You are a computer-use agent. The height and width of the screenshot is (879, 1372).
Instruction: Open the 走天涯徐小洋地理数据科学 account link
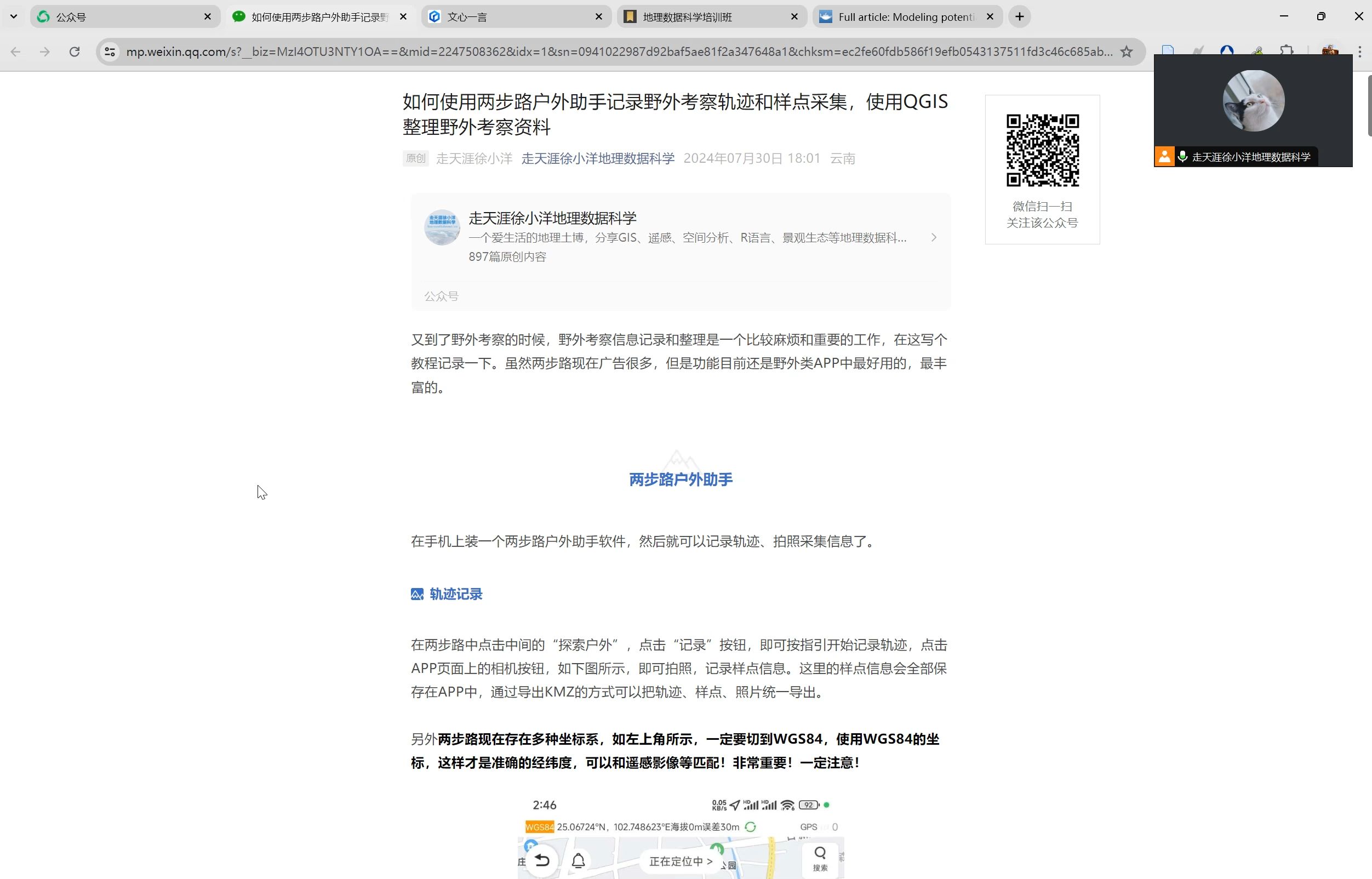pos(598,158)
